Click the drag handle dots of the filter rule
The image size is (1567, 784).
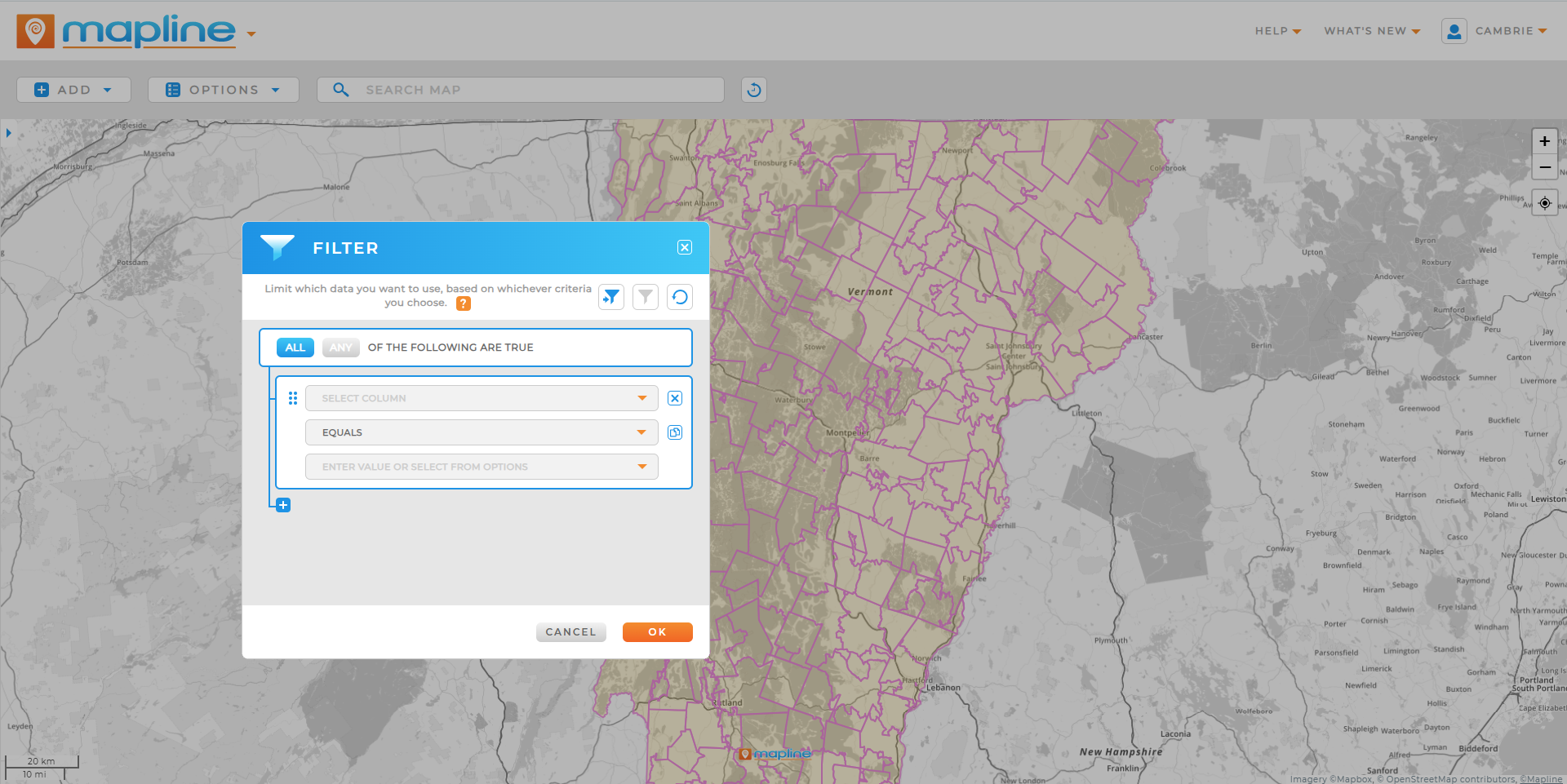[293, 398]
